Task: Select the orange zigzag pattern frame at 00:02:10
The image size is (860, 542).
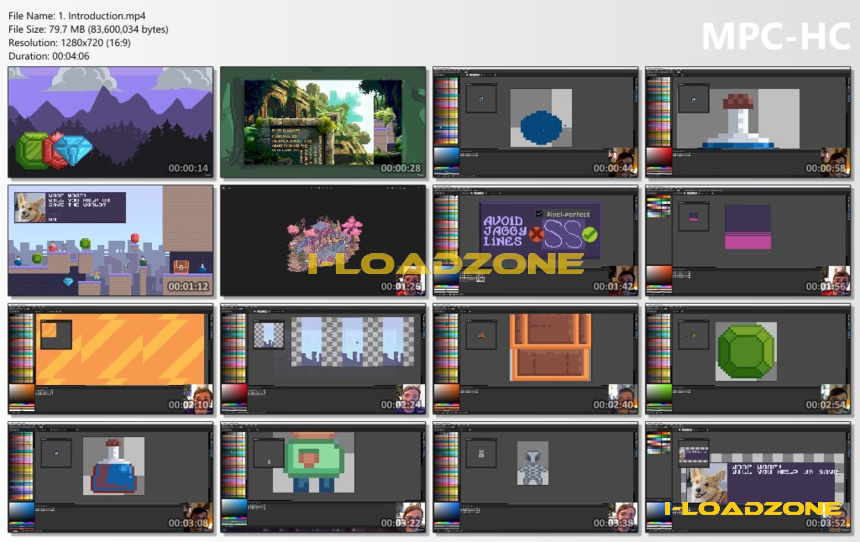Action: tap(111, 359)
